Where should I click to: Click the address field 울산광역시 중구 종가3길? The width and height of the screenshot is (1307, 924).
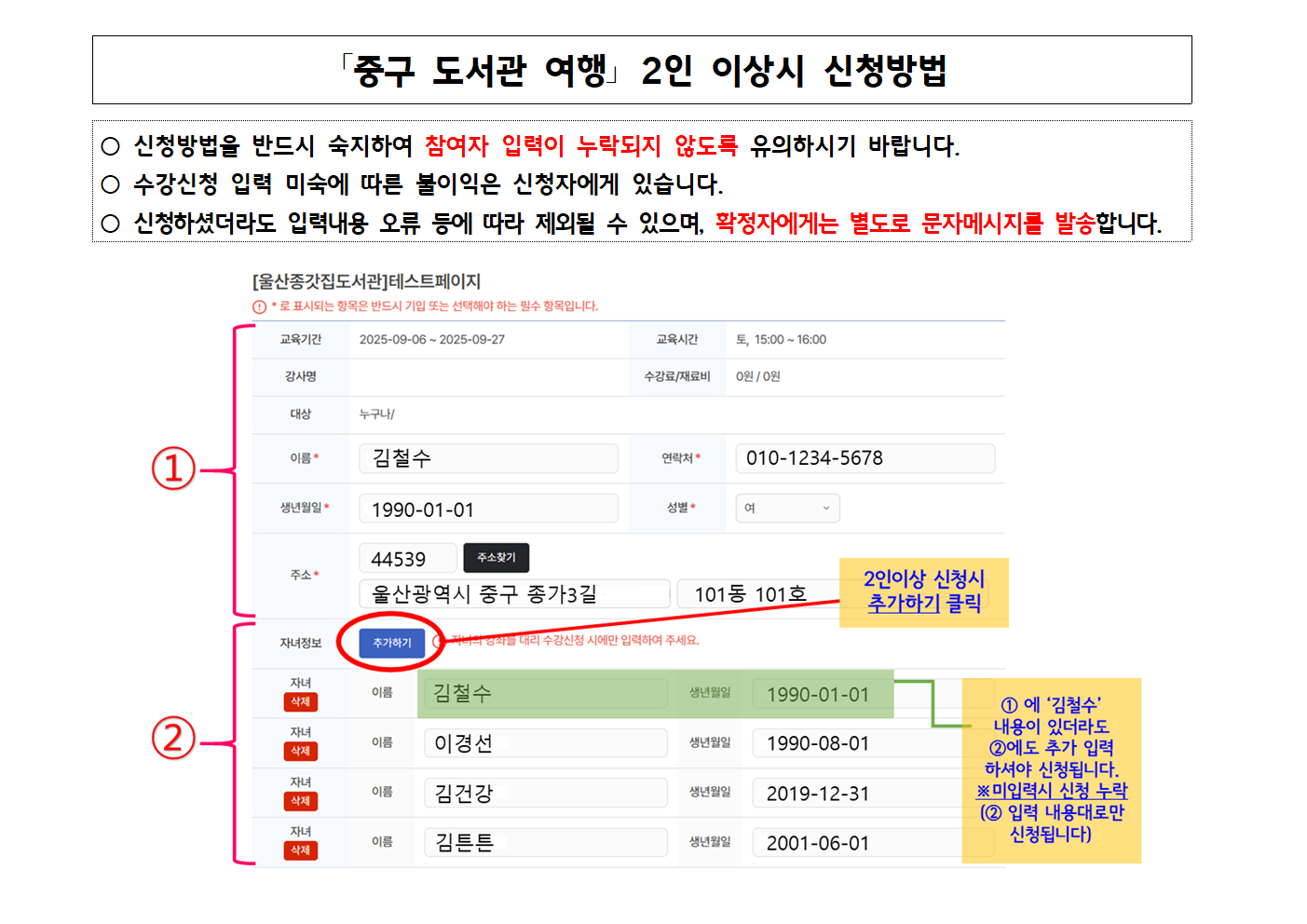pos(514,593)
